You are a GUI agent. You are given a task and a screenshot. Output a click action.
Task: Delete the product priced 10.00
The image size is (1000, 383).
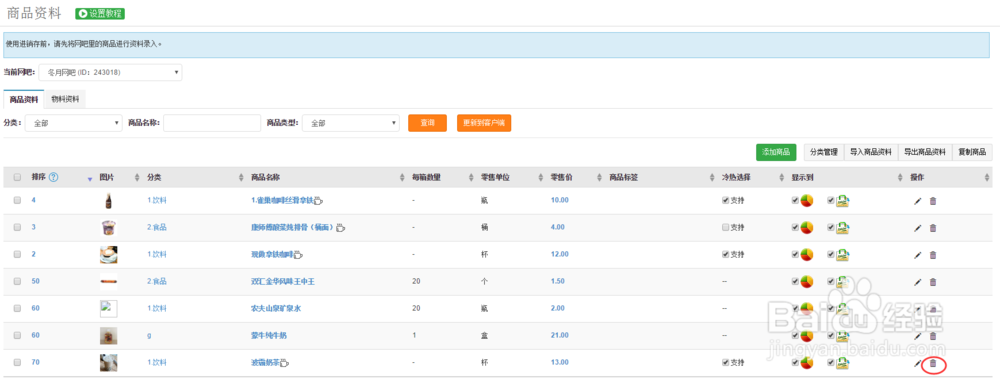933,201
